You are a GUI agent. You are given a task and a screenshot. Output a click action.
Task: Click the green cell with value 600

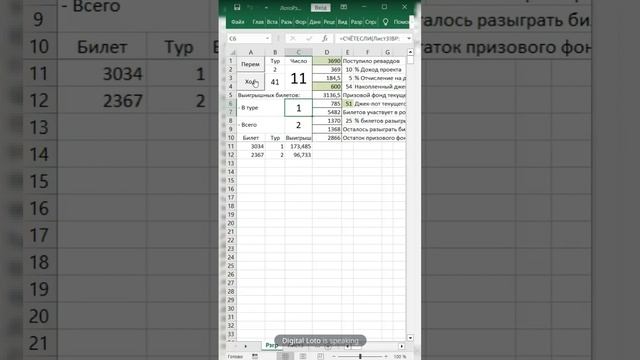327,87
